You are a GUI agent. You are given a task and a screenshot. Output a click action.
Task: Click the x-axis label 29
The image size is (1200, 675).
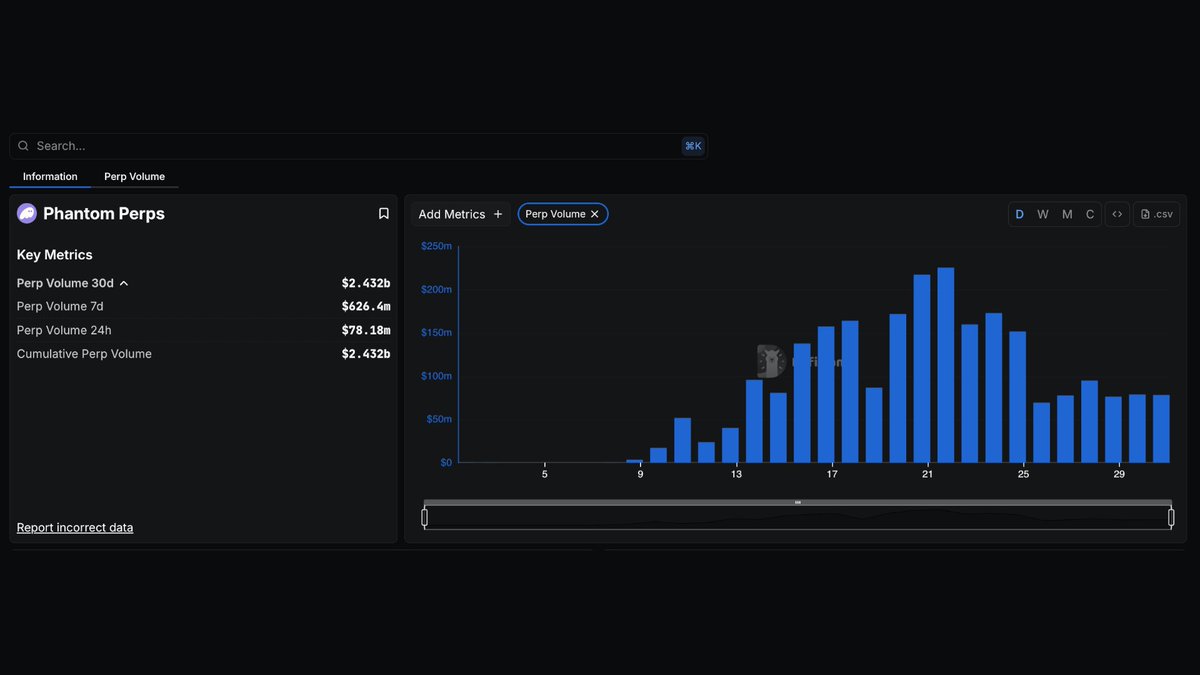pyautogui.click(x=1119, y=474)
